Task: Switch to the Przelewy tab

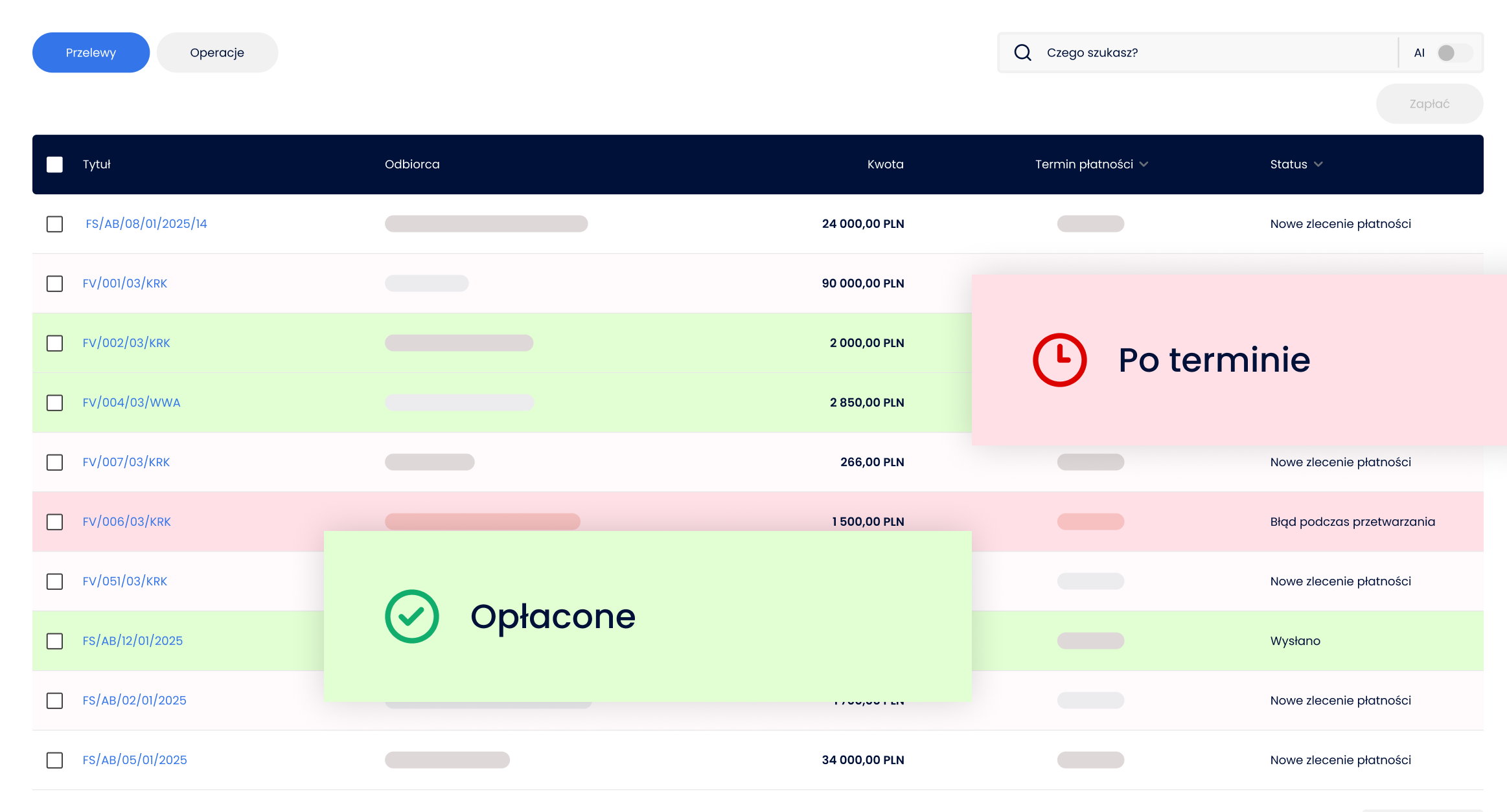Action: [91, 52]
